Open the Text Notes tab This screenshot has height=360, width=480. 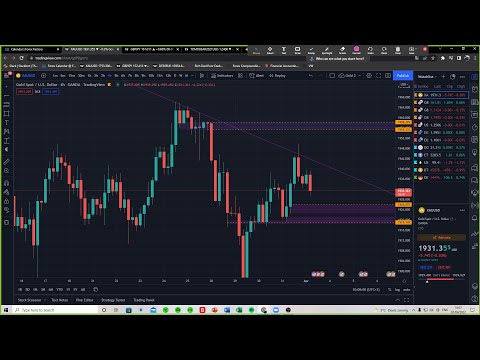click(60, 300)
